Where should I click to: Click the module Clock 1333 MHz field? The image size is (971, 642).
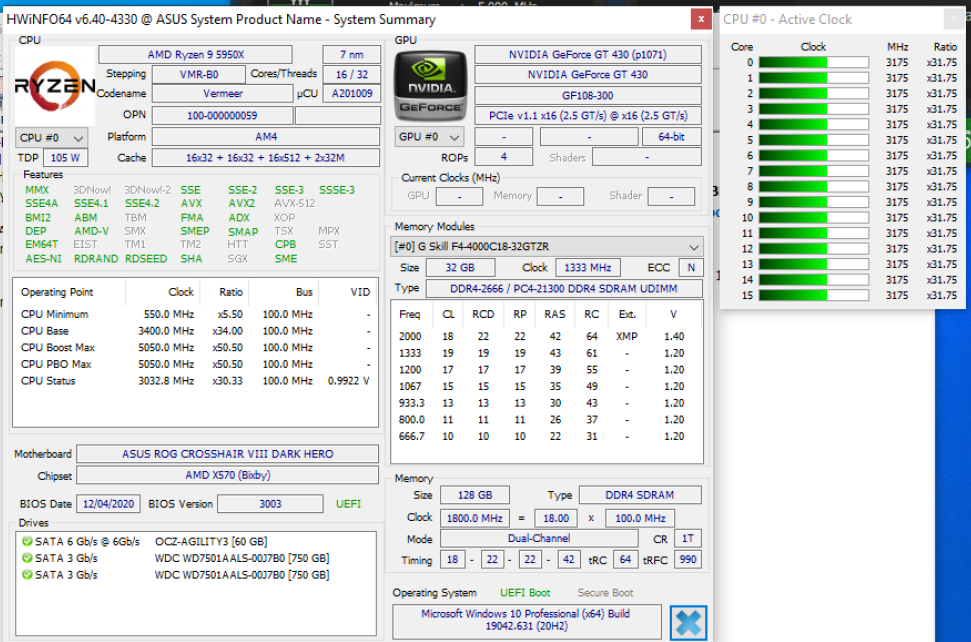[588, 267]
